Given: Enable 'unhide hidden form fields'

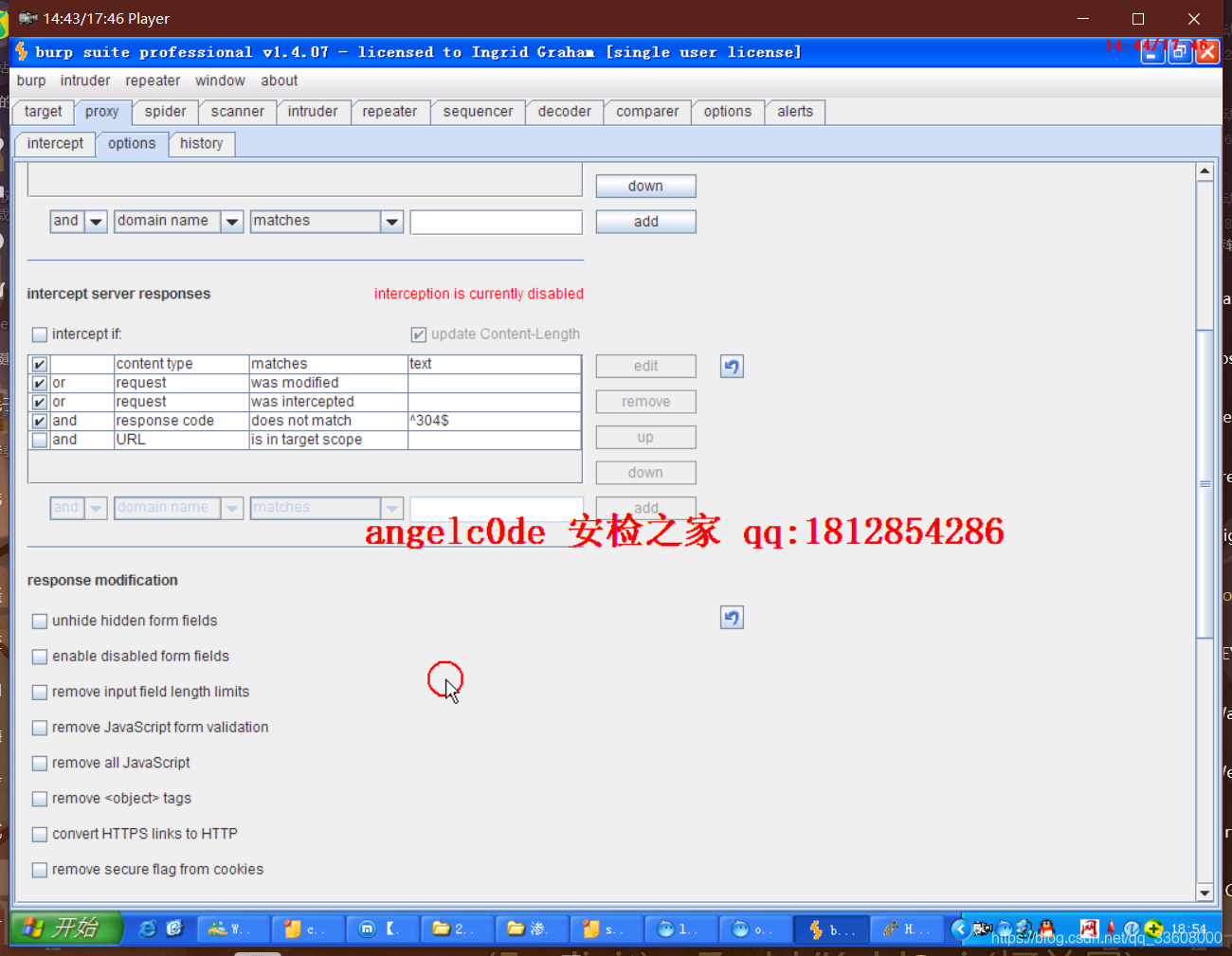Looking at the screenshot, I should click(x=40, y=621).
